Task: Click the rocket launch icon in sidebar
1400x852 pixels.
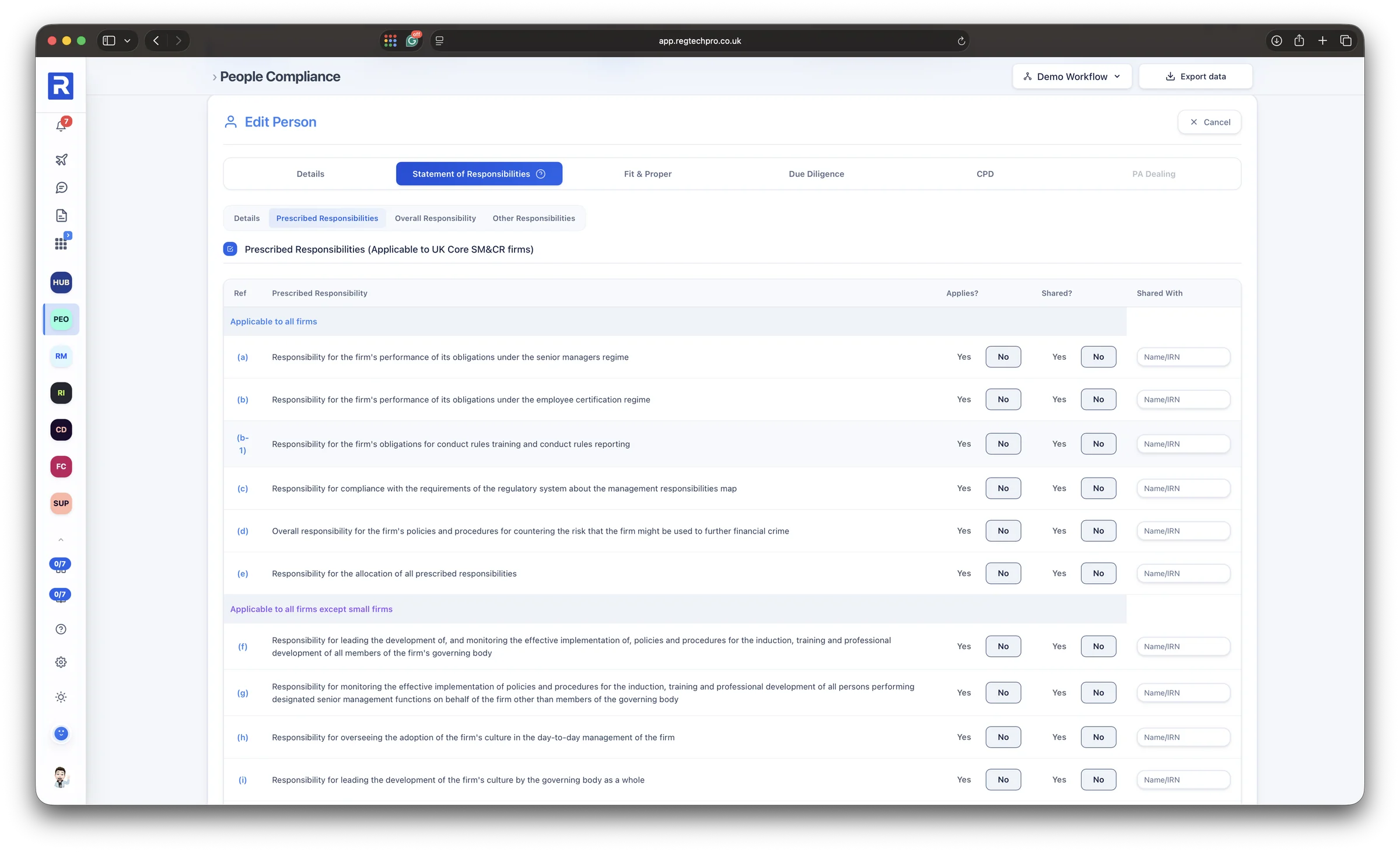Action: coord(61,159)
